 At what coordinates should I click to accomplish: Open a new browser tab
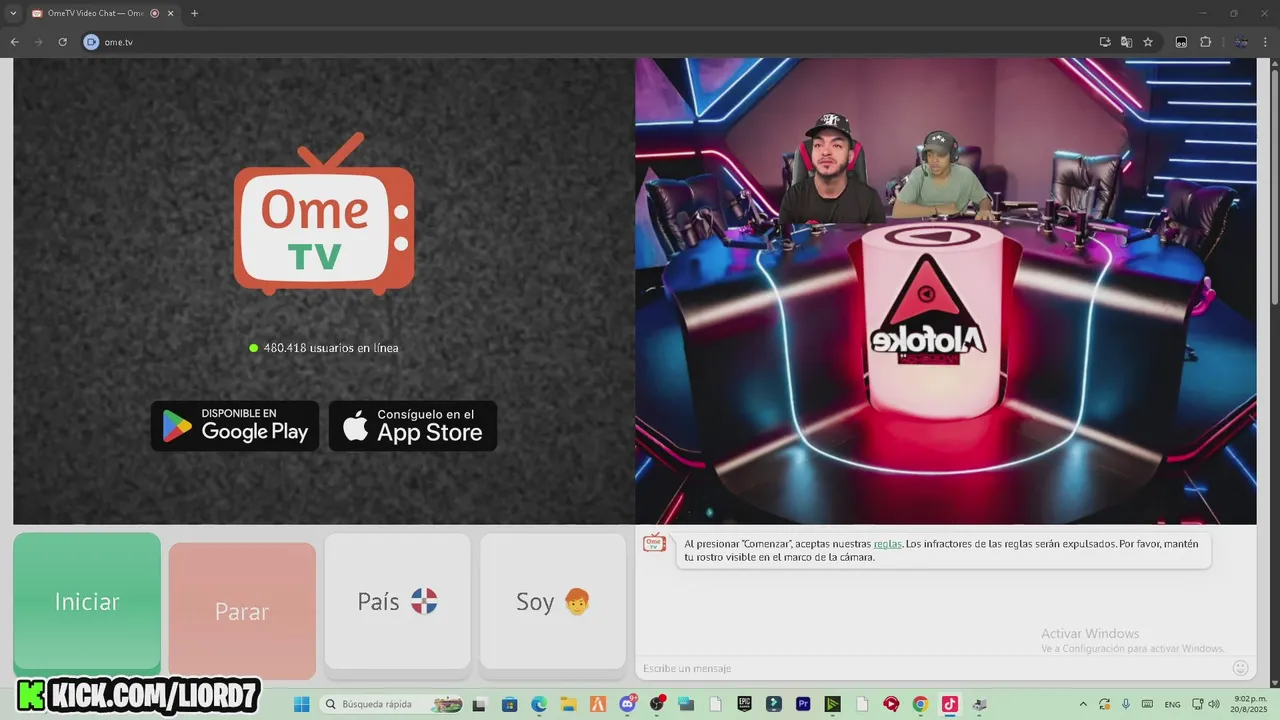(194, 13)
